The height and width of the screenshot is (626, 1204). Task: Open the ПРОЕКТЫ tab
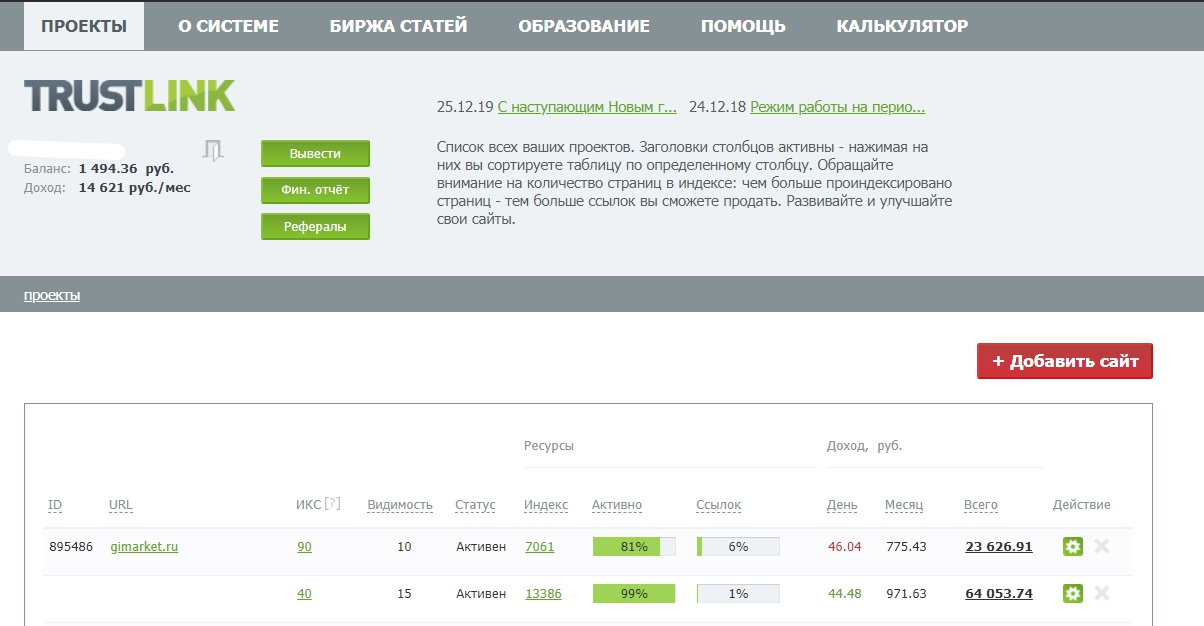(84, 26)
